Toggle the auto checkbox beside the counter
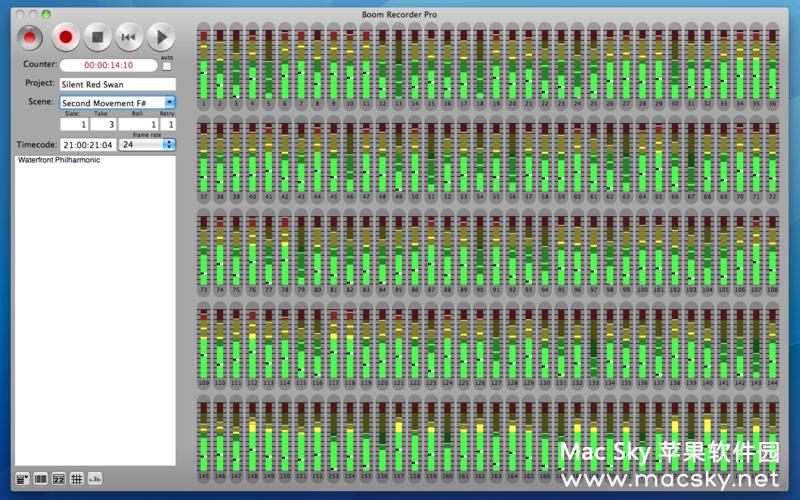Viewport: 800px width, 500px height. (167, 66)
